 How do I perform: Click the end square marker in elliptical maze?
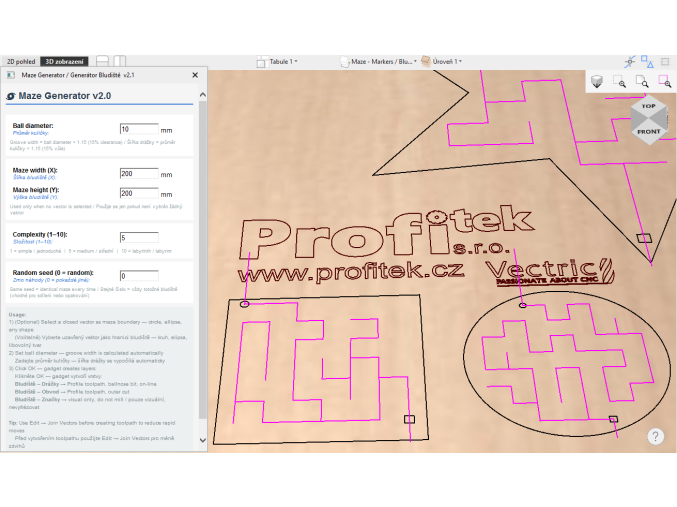coord(613,419)
